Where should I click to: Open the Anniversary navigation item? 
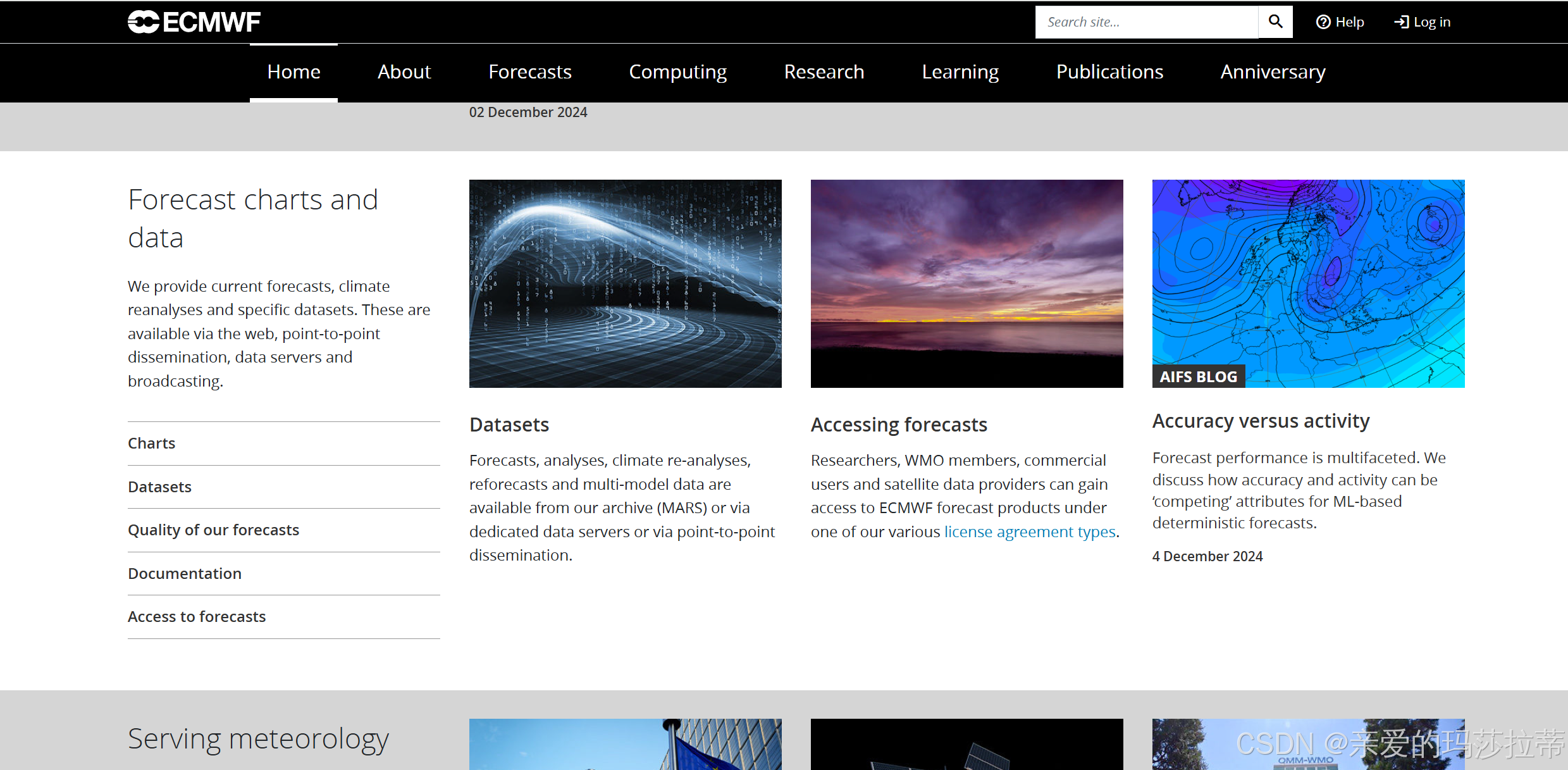(x=1273, y=72)
